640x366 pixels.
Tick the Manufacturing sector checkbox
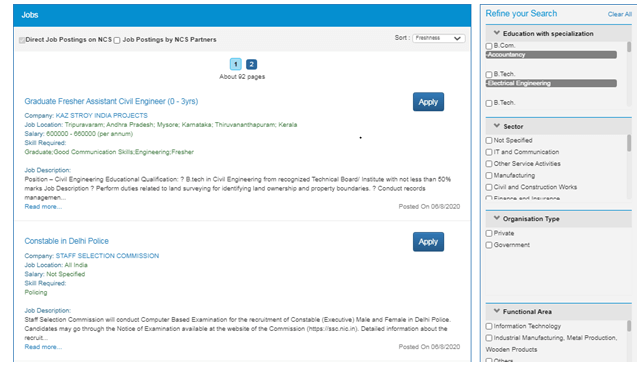click(x=489, y=175)
